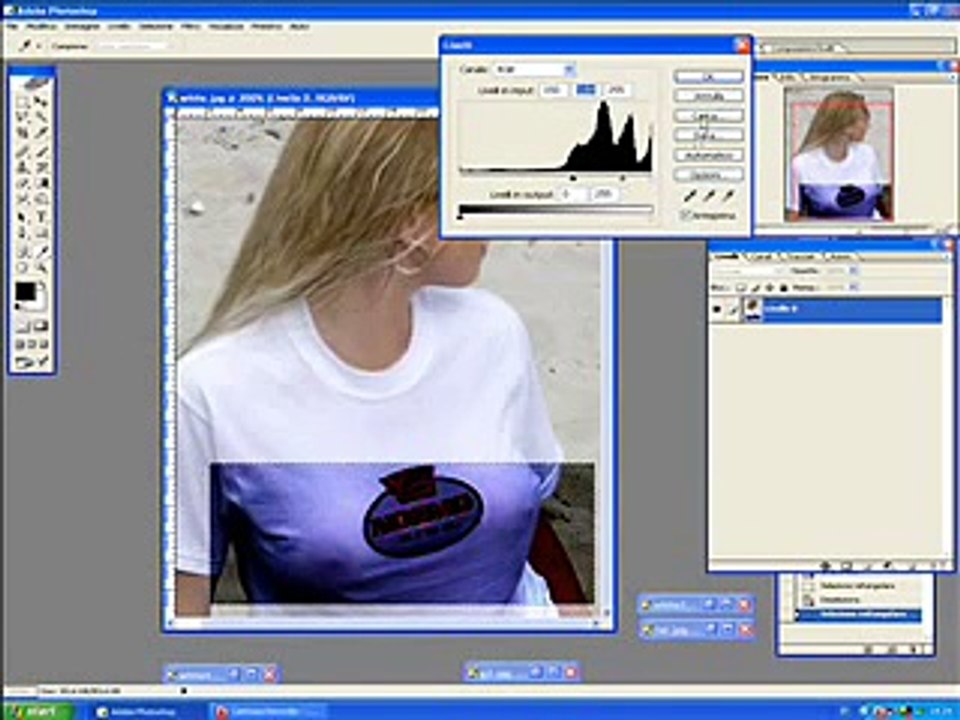960x720 pixels.
Task: Open the layer Opacity arrow
Action: (853, 271)
